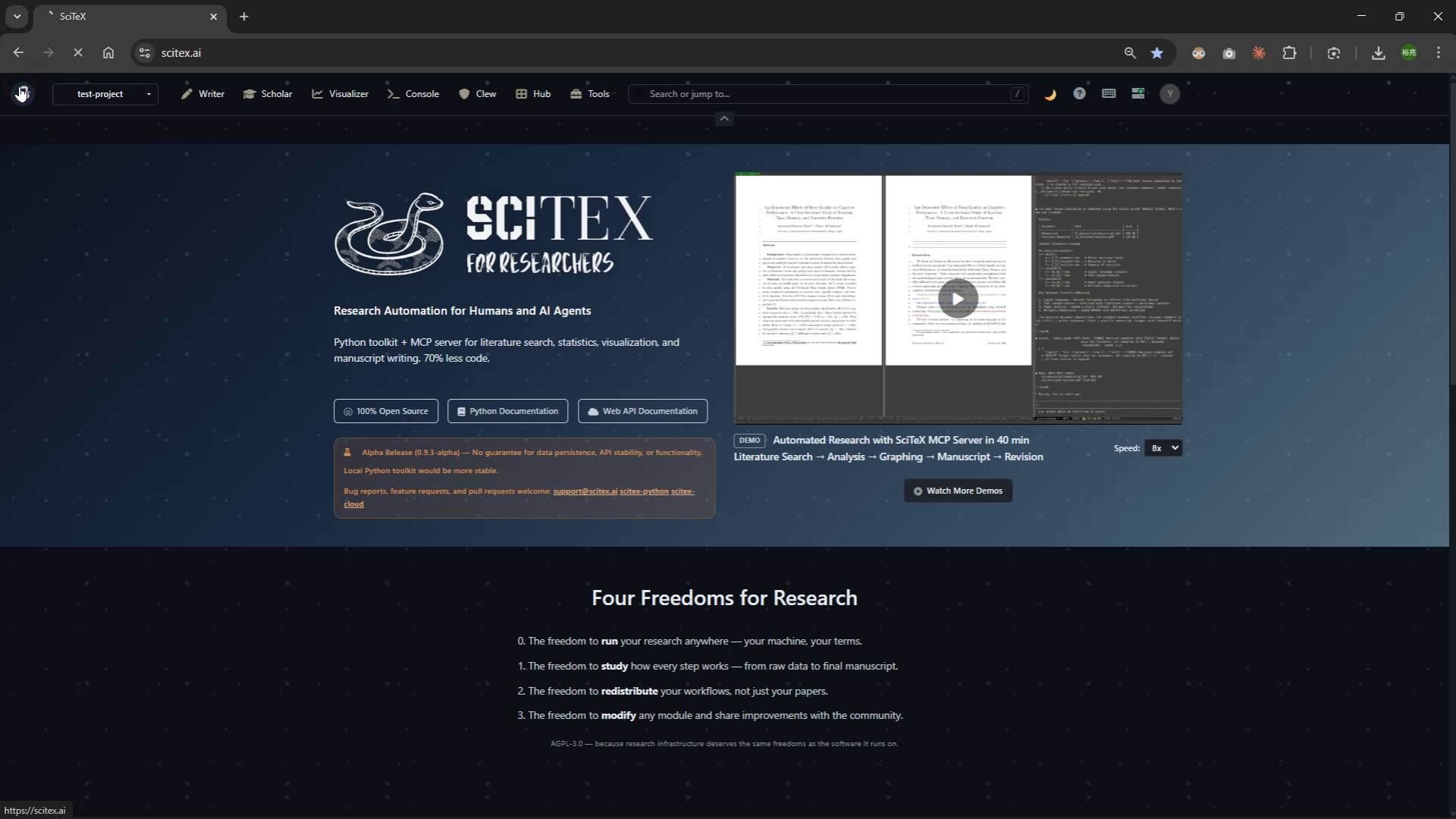Screen dimensions: 1456x819
Task: Change the demo playback speed from 8x
Action: [1163, 447]
